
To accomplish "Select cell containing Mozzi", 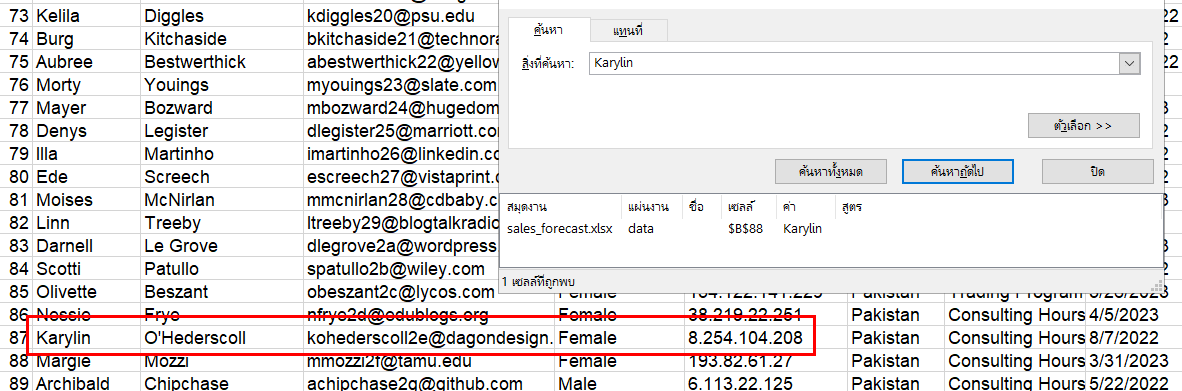I will coord(222,362).
